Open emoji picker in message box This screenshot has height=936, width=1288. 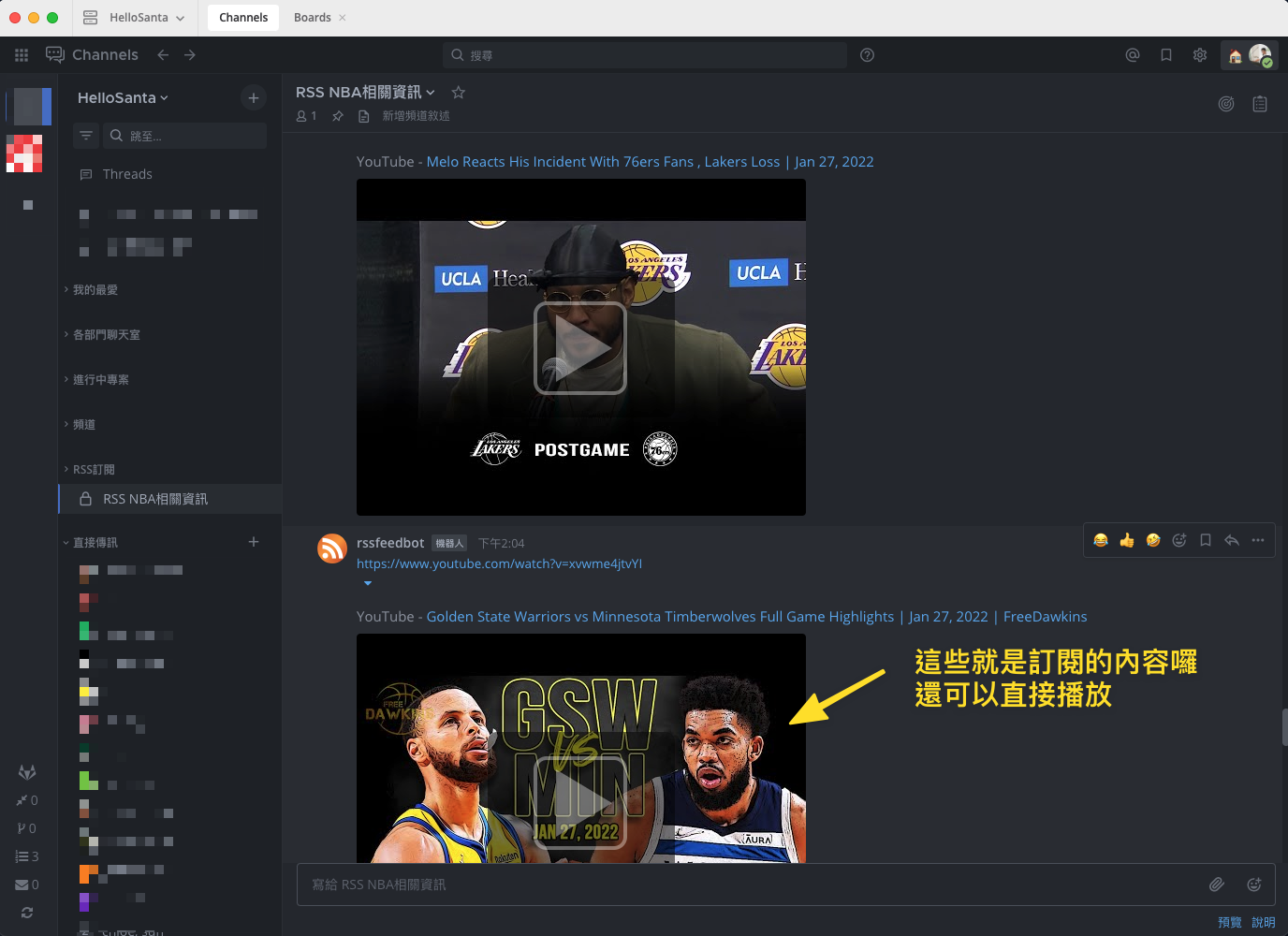[x=1254, y=885]
